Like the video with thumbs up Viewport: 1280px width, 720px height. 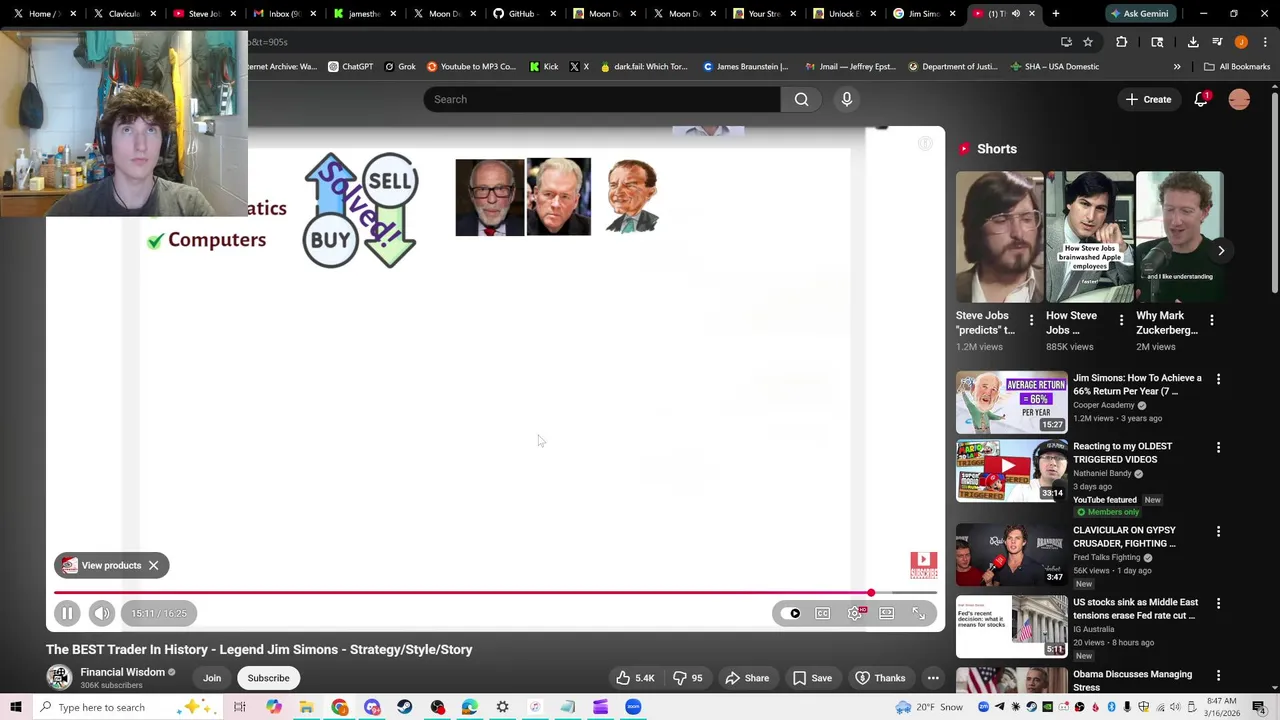click(x=635, y=678)
